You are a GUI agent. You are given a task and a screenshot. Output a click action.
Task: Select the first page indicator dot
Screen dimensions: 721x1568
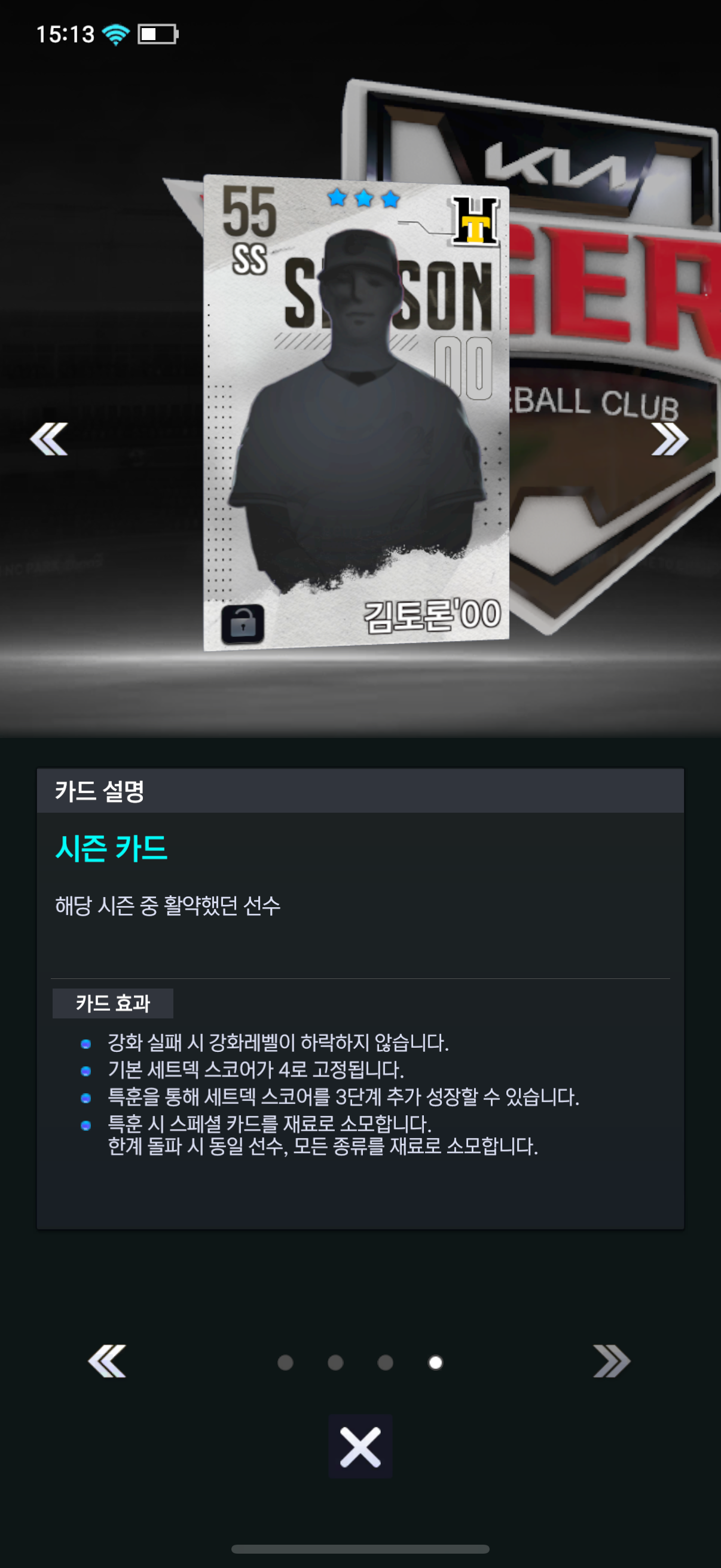[285, 1362]
